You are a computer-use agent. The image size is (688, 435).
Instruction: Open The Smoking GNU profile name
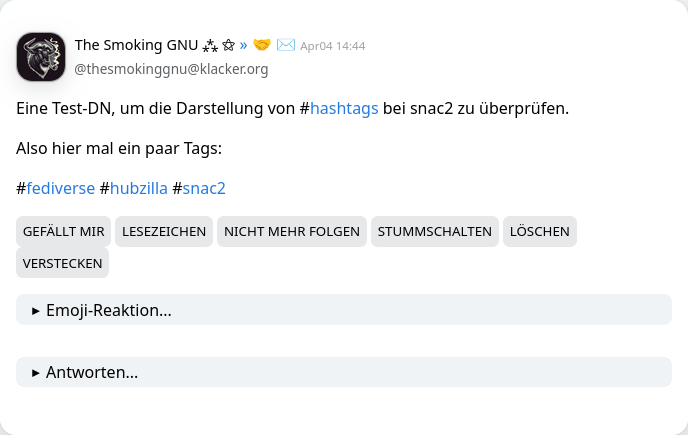click(136, 45)
